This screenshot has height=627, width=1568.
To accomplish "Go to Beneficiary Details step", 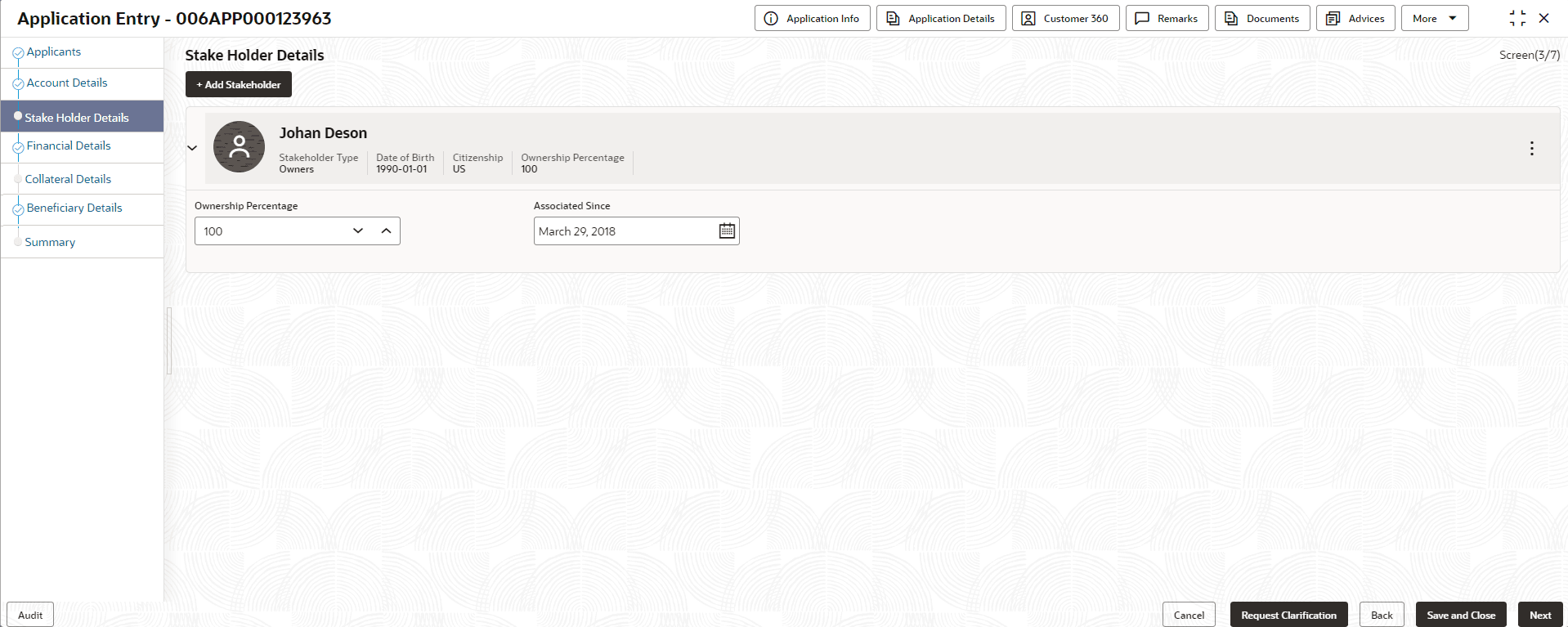I will [74, 208].
